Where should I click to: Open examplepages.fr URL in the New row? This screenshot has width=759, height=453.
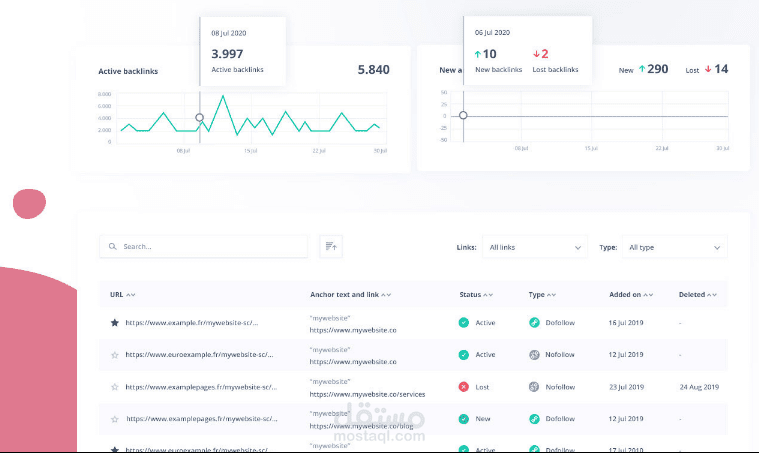pyautogui.click(x=202, y=419)
